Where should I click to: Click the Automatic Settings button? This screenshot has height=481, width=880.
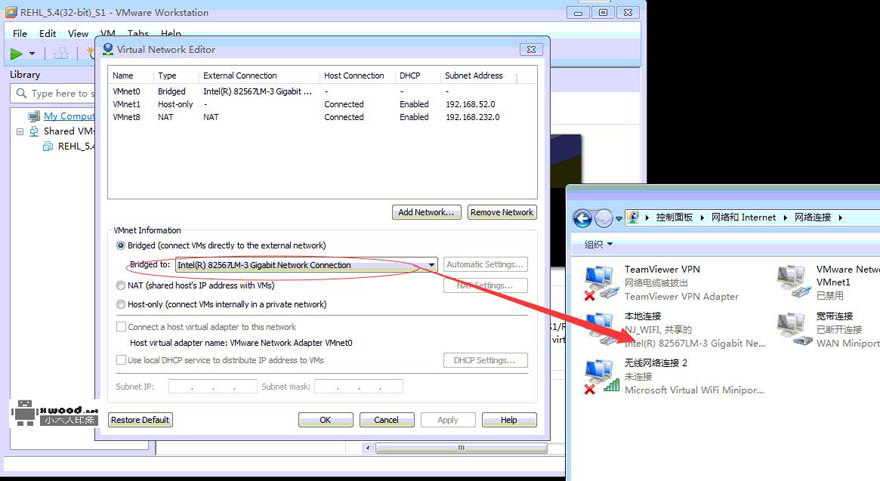pos(485,264)
